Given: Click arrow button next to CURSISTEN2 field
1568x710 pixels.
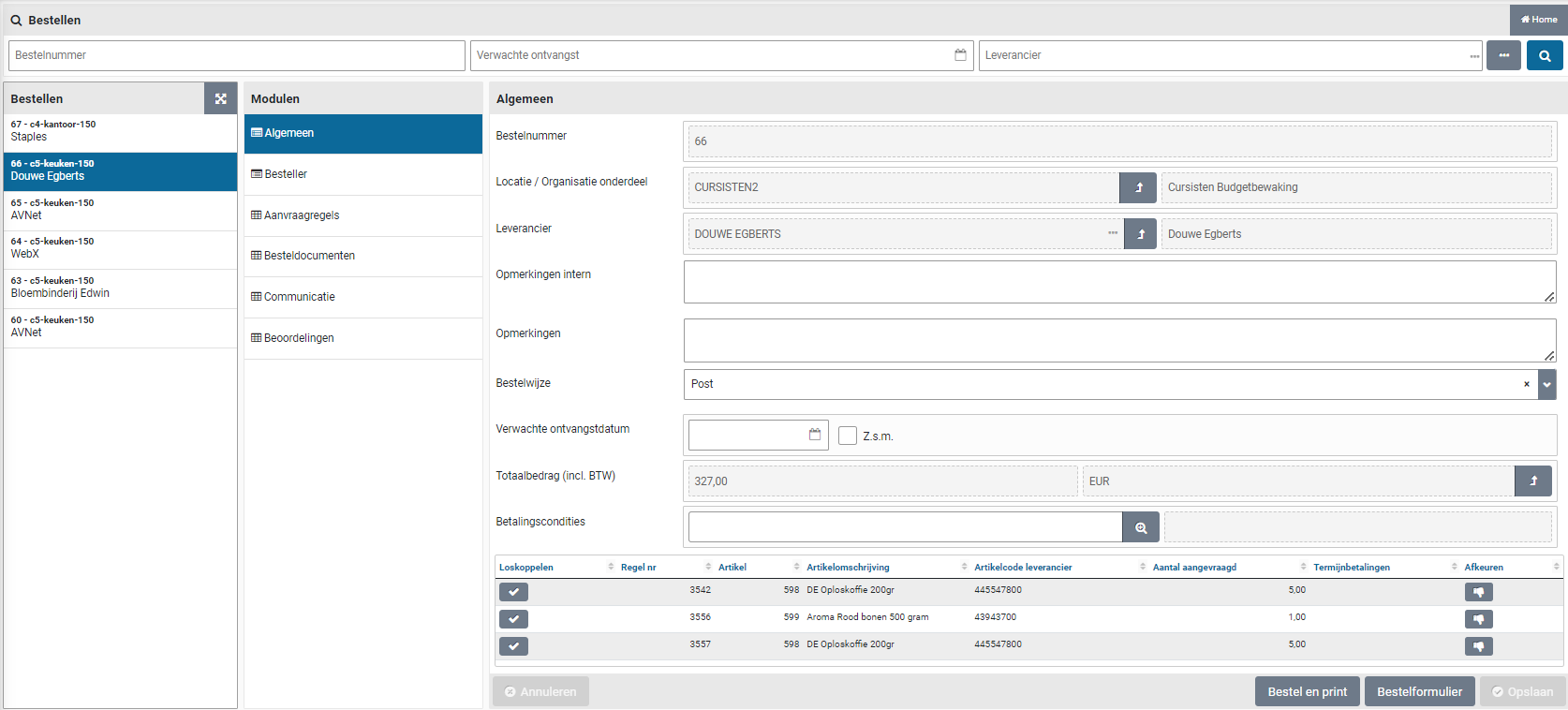Looking at the screenshot, I should pyautogui.click(x=1138, y=187).
